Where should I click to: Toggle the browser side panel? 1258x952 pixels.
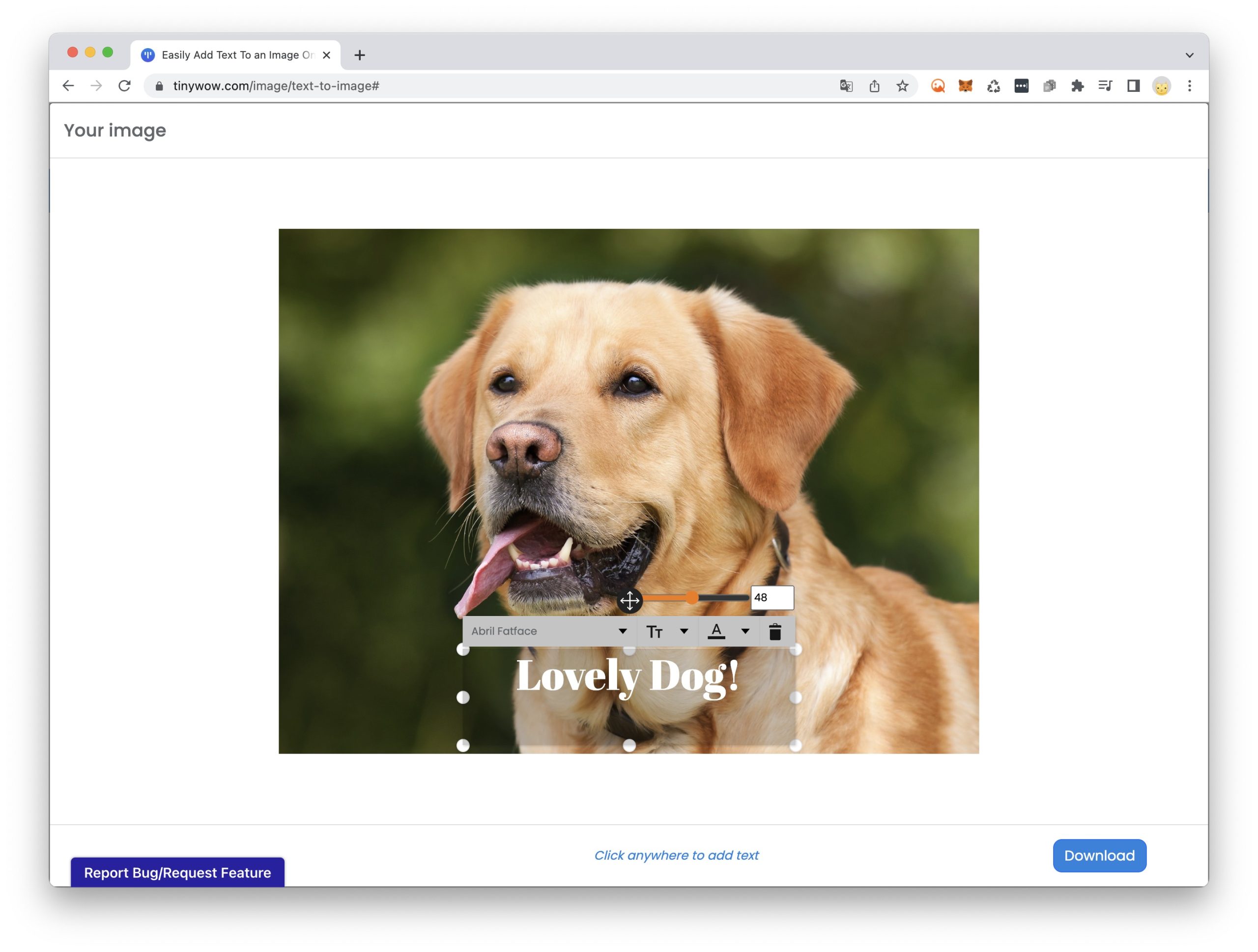(1133, 86)
